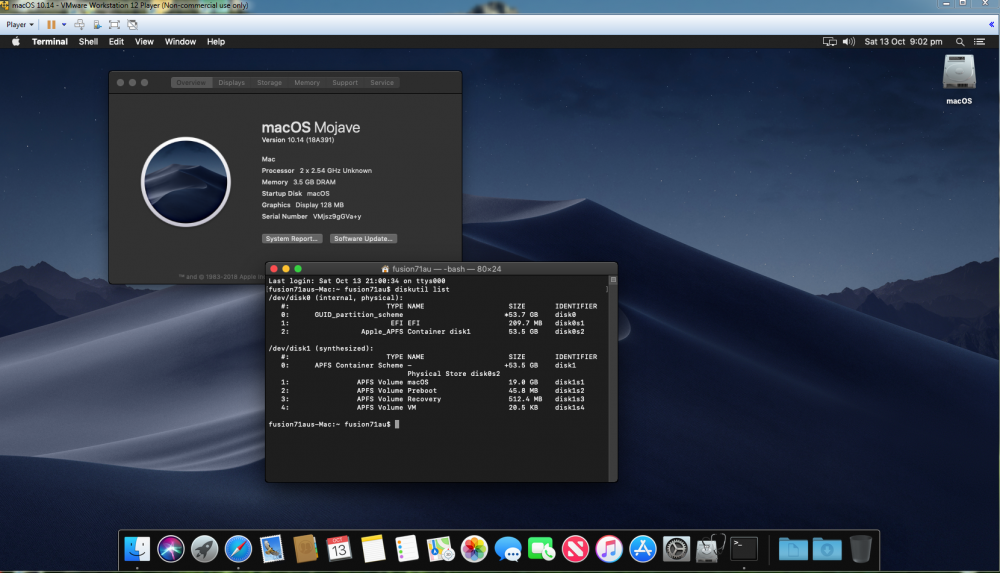
Task: Open the Downloads folder stack
Action: pos(827,549)
